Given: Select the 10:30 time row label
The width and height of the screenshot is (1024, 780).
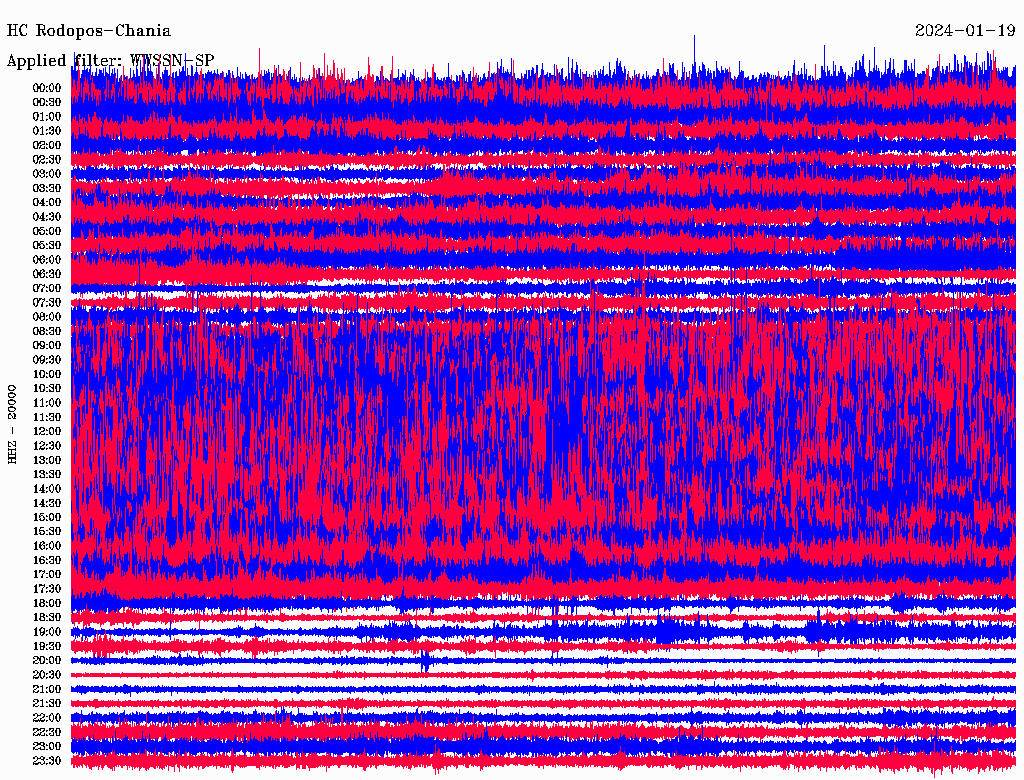Looking at the screenshot, I should point(47,389).
